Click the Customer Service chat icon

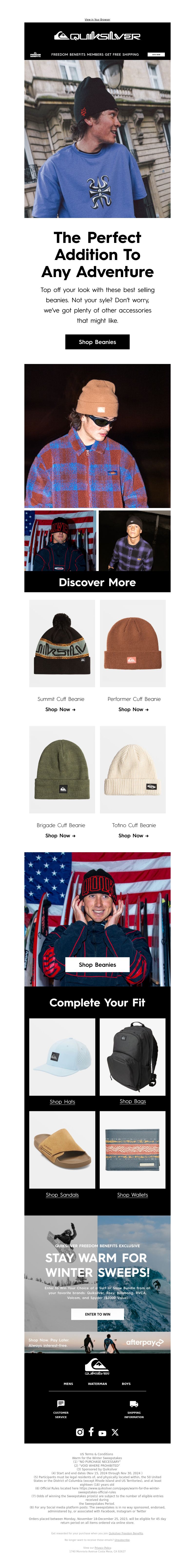coord(61,1404)
